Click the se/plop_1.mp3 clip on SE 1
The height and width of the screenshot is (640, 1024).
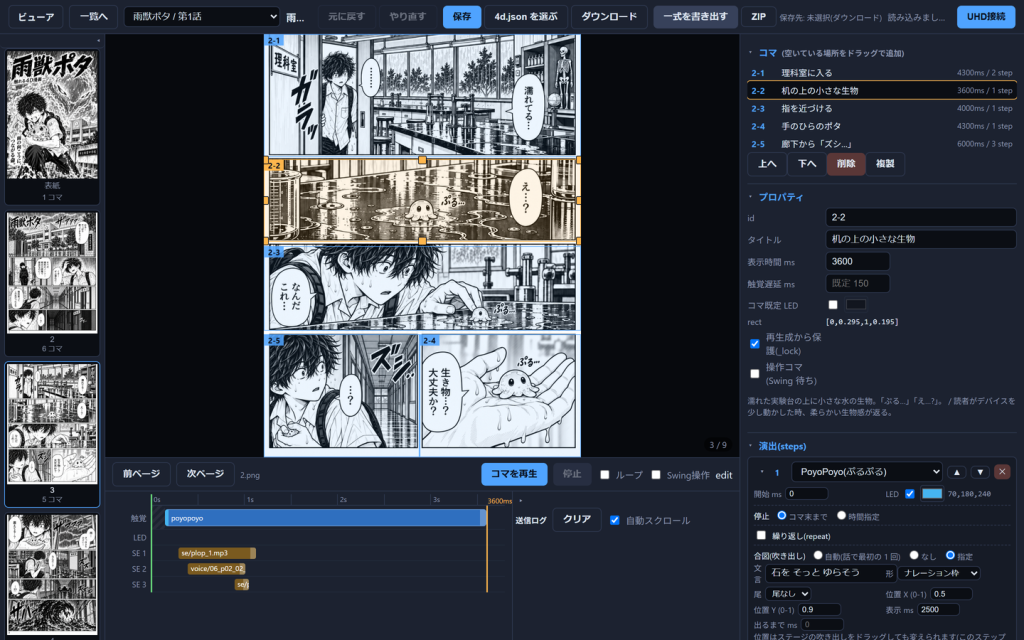tap(217, 553)
